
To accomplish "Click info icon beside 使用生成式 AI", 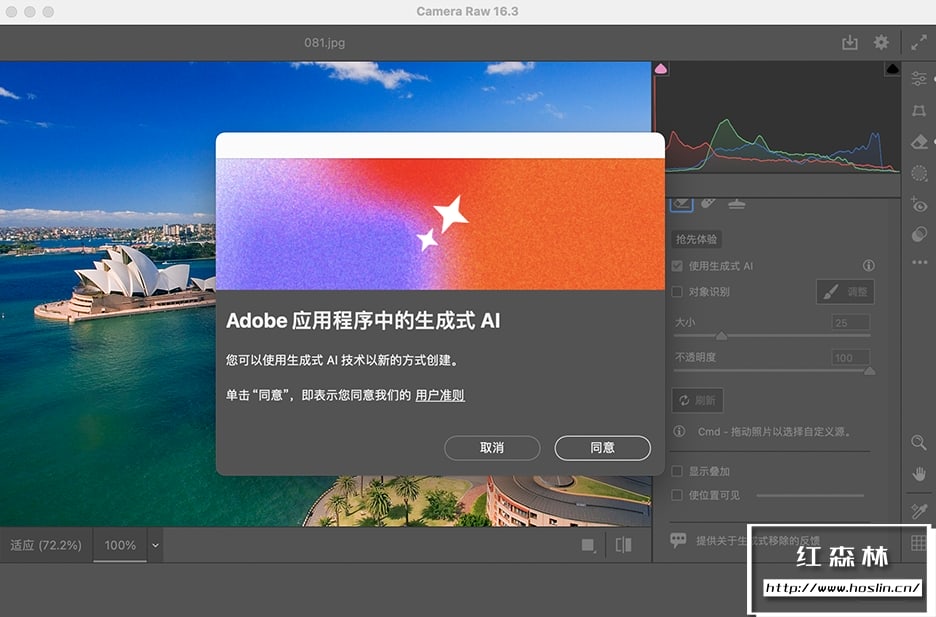I will tap(869, 266).
